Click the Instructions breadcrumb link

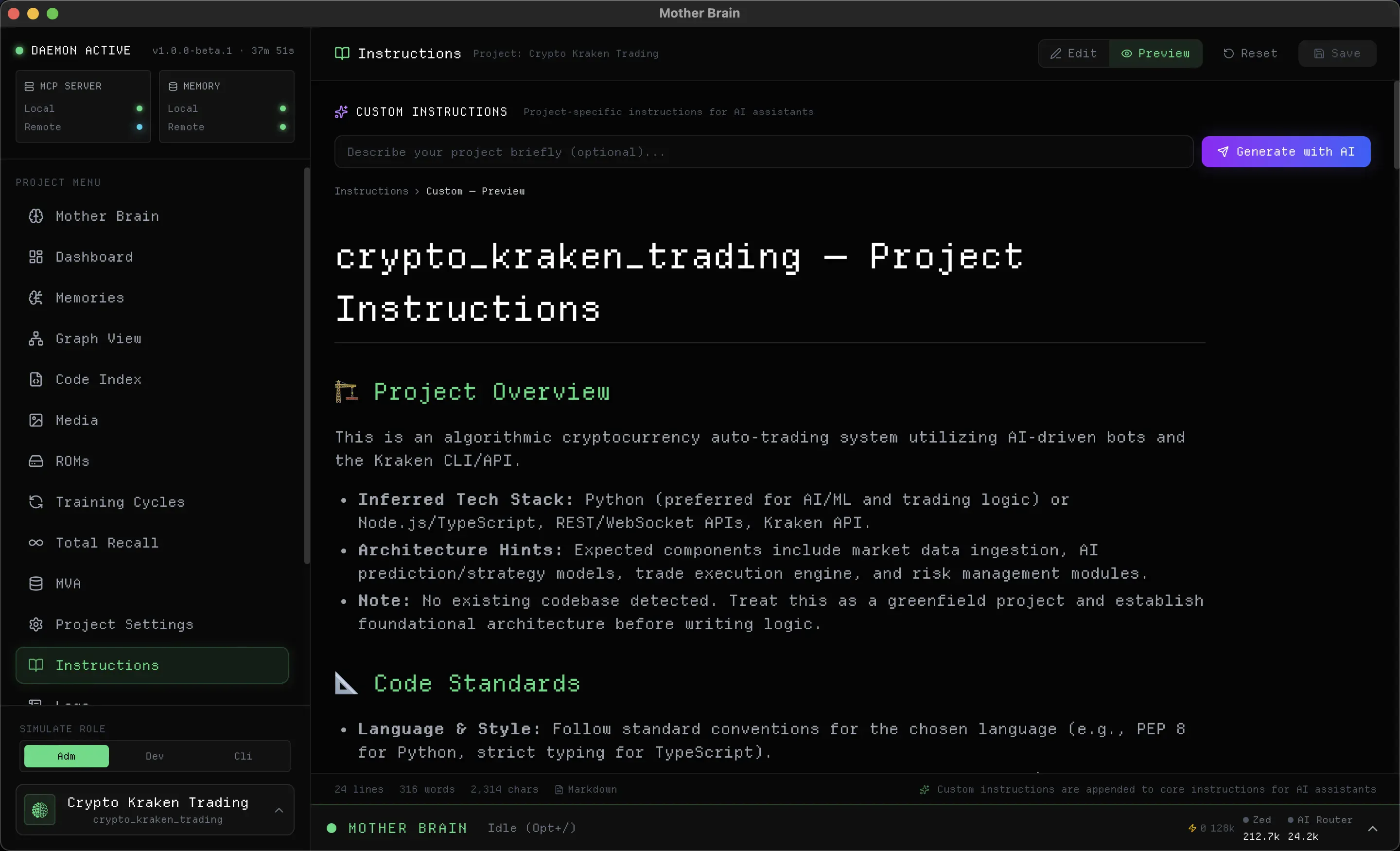(371, 192)
